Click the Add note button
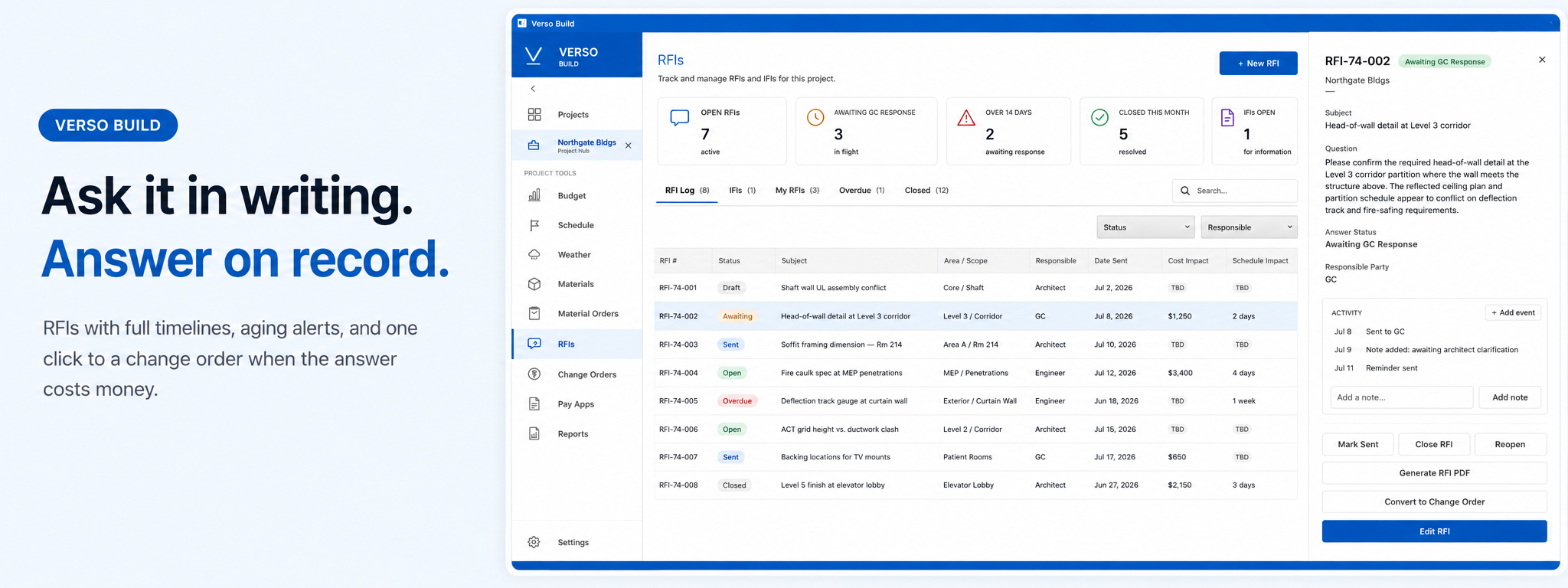Screen dimensions: 1568x588 point(1510,397)
